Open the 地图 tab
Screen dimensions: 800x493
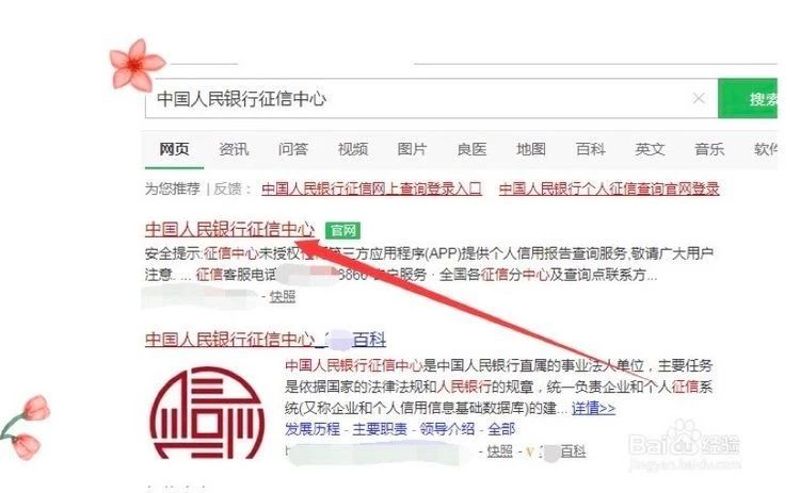[531, 150]
